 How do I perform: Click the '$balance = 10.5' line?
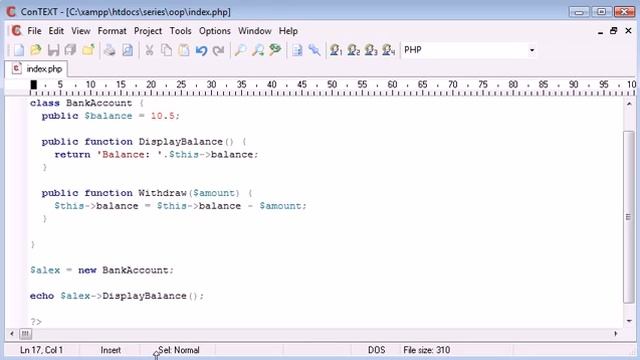[110, 116]
